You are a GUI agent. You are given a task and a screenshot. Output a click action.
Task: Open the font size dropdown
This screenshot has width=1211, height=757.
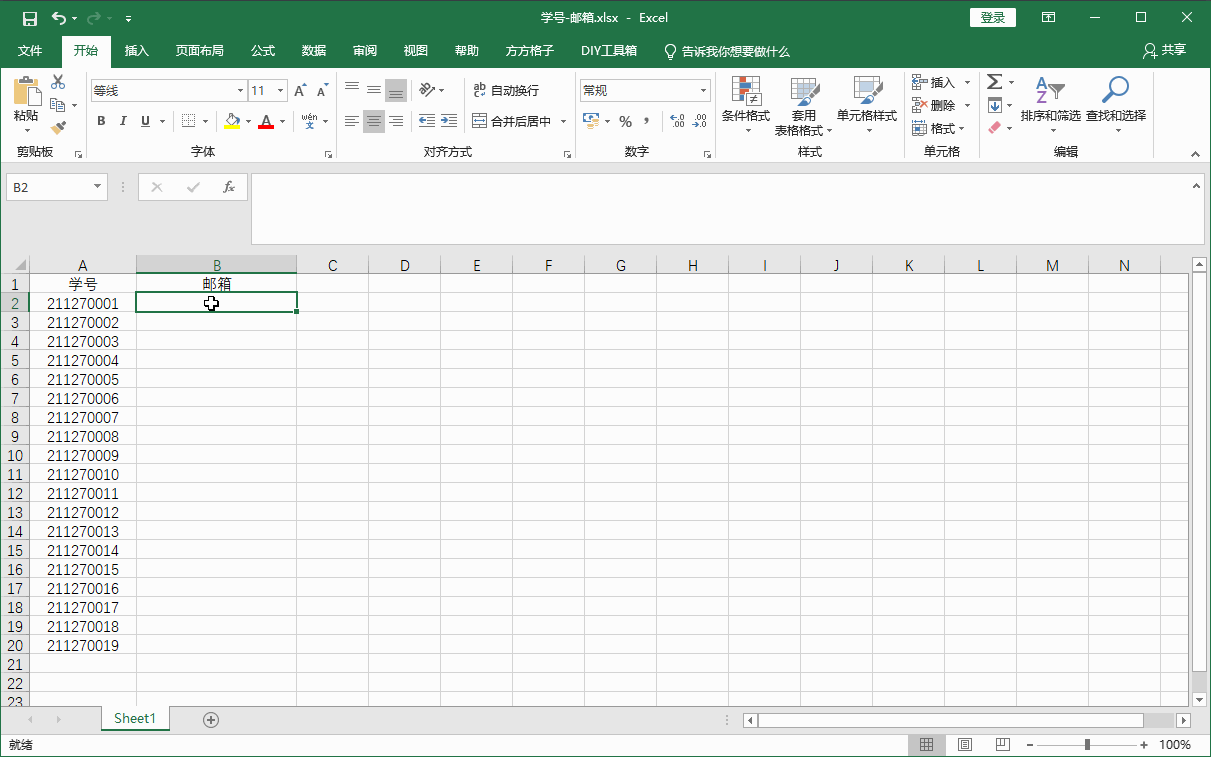[x=280, y=91]
